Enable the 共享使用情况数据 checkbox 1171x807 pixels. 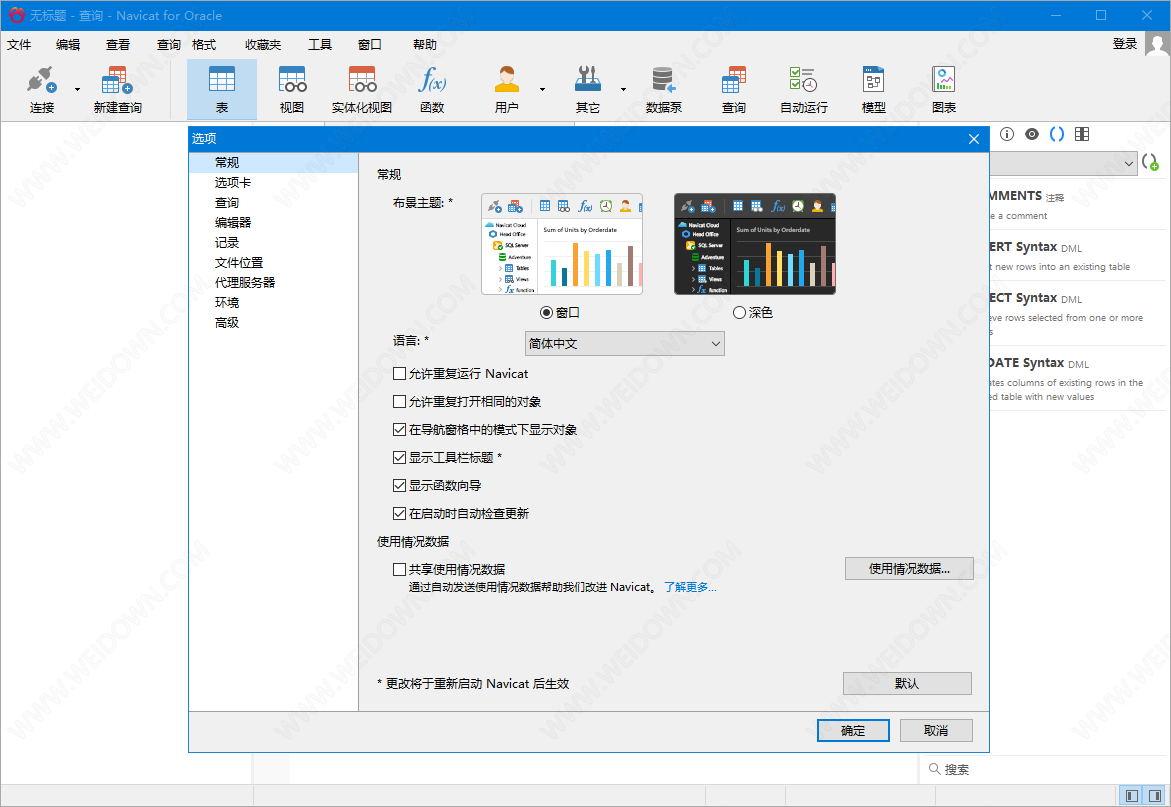(x=400, y=570)
